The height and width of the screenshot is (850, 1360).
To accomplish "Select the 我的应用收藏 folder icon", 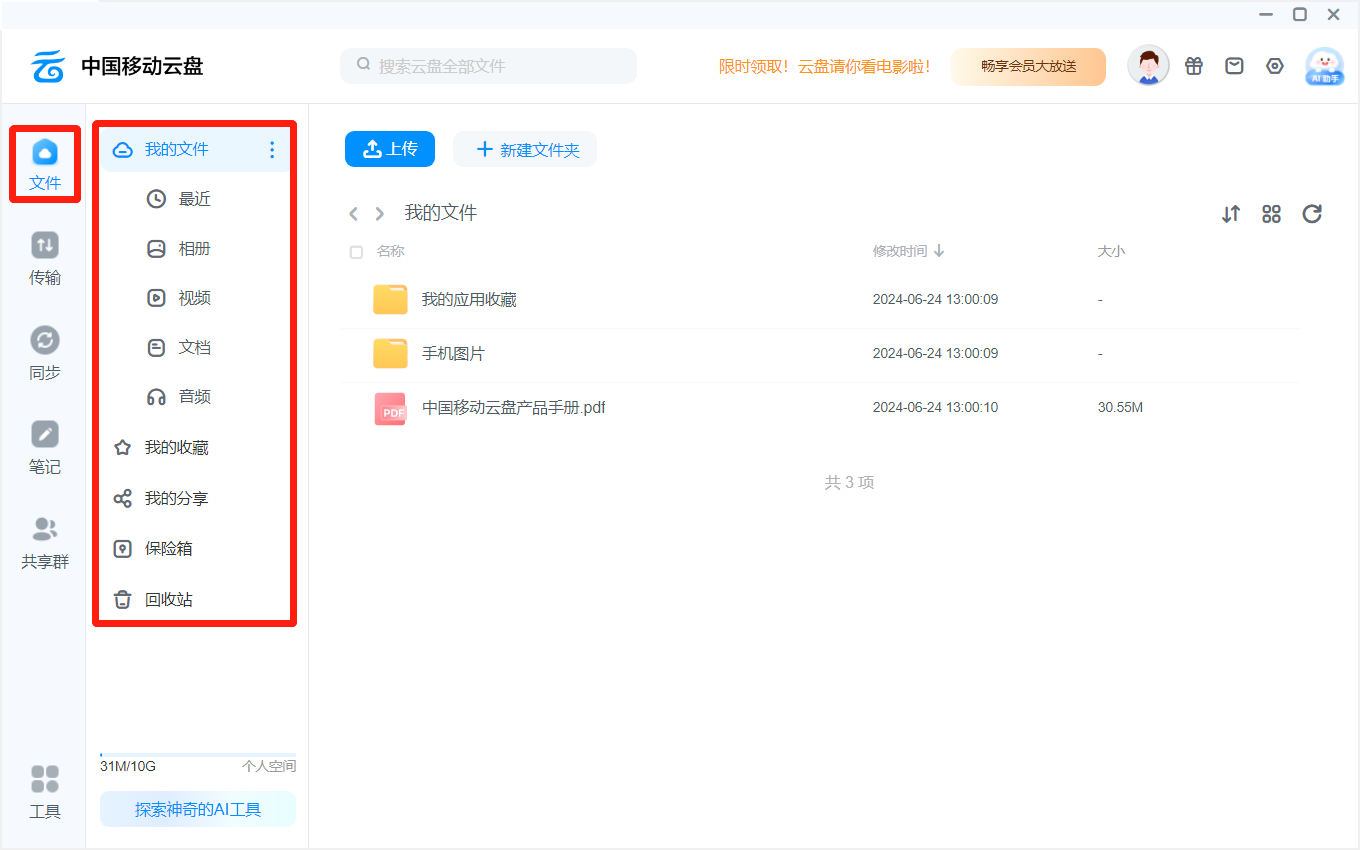I will click(390, 300).
